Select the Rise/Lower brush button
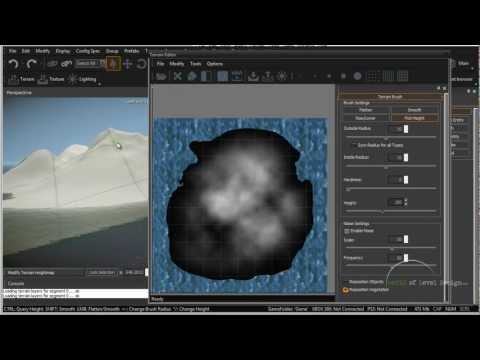This screenshot has height=360, width=480. tap(366, 118)
